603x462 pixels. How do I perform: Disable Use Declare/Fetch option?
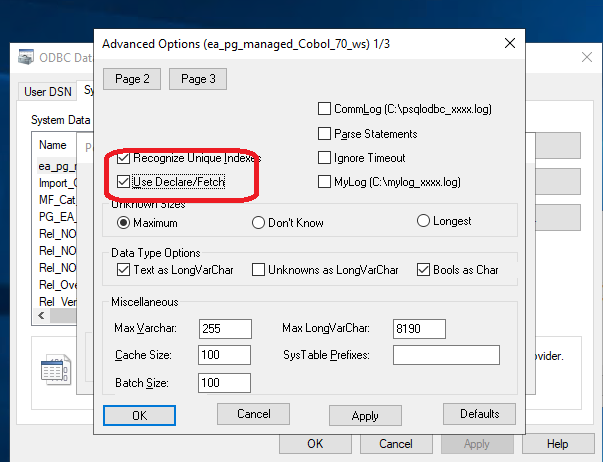pos(124,182)
